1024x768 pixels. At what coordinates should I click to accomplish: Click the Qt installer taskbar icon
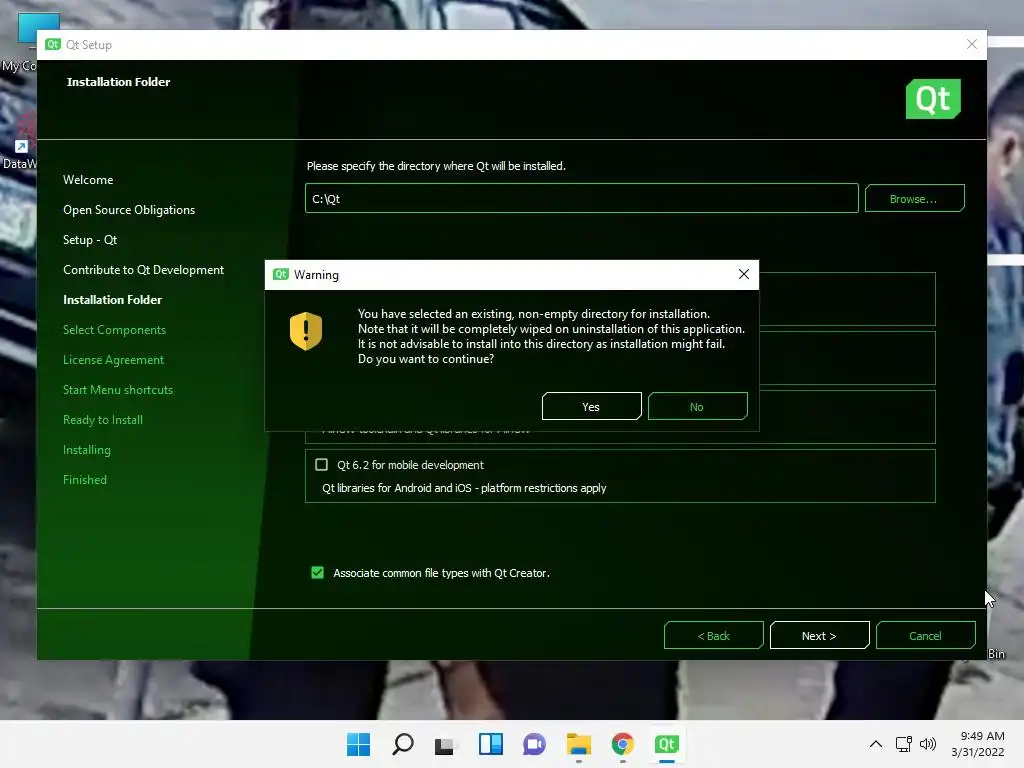click(666, 744)
